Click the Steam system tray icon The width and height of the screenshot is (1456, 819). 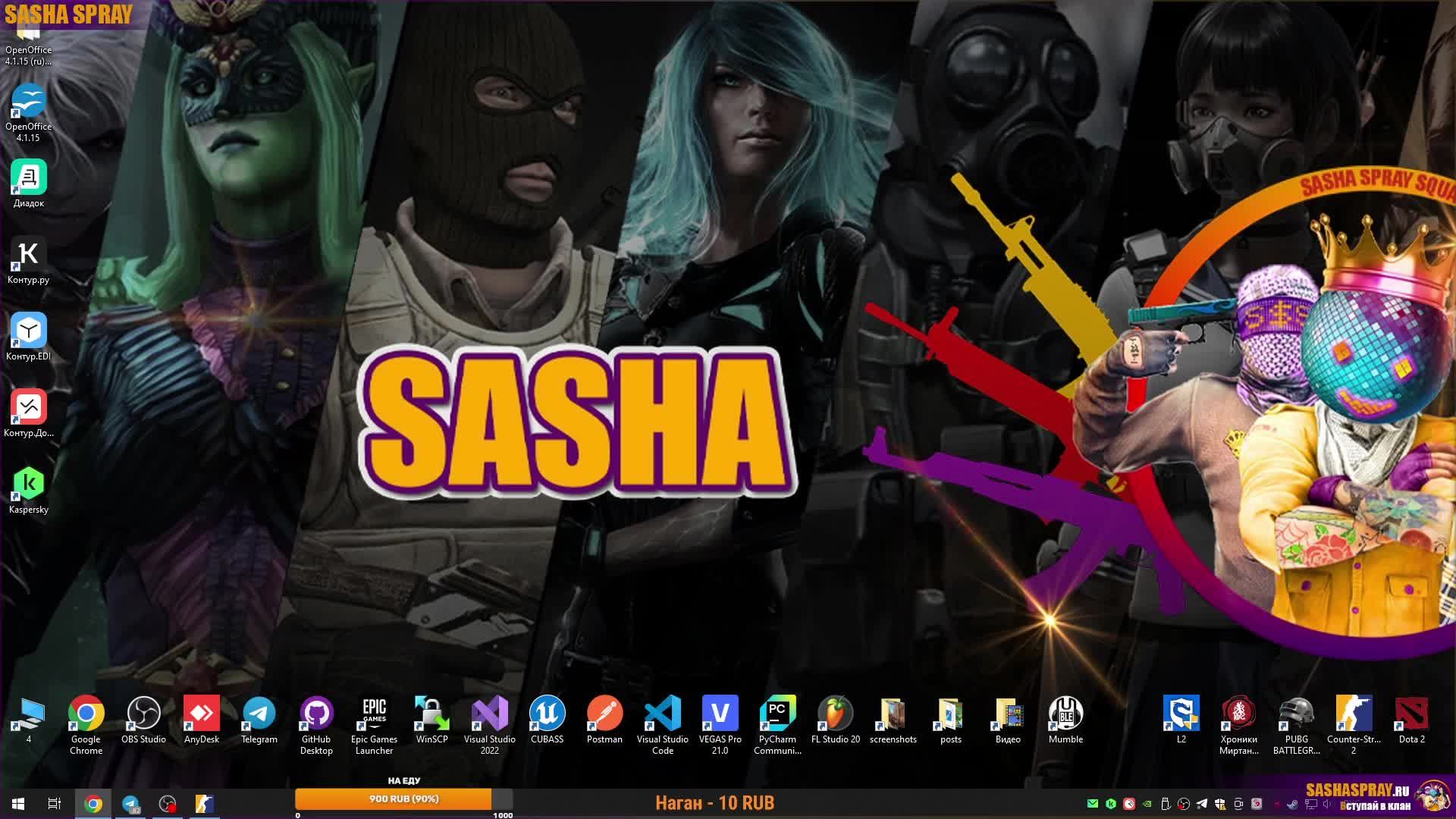coord(1292,804)
